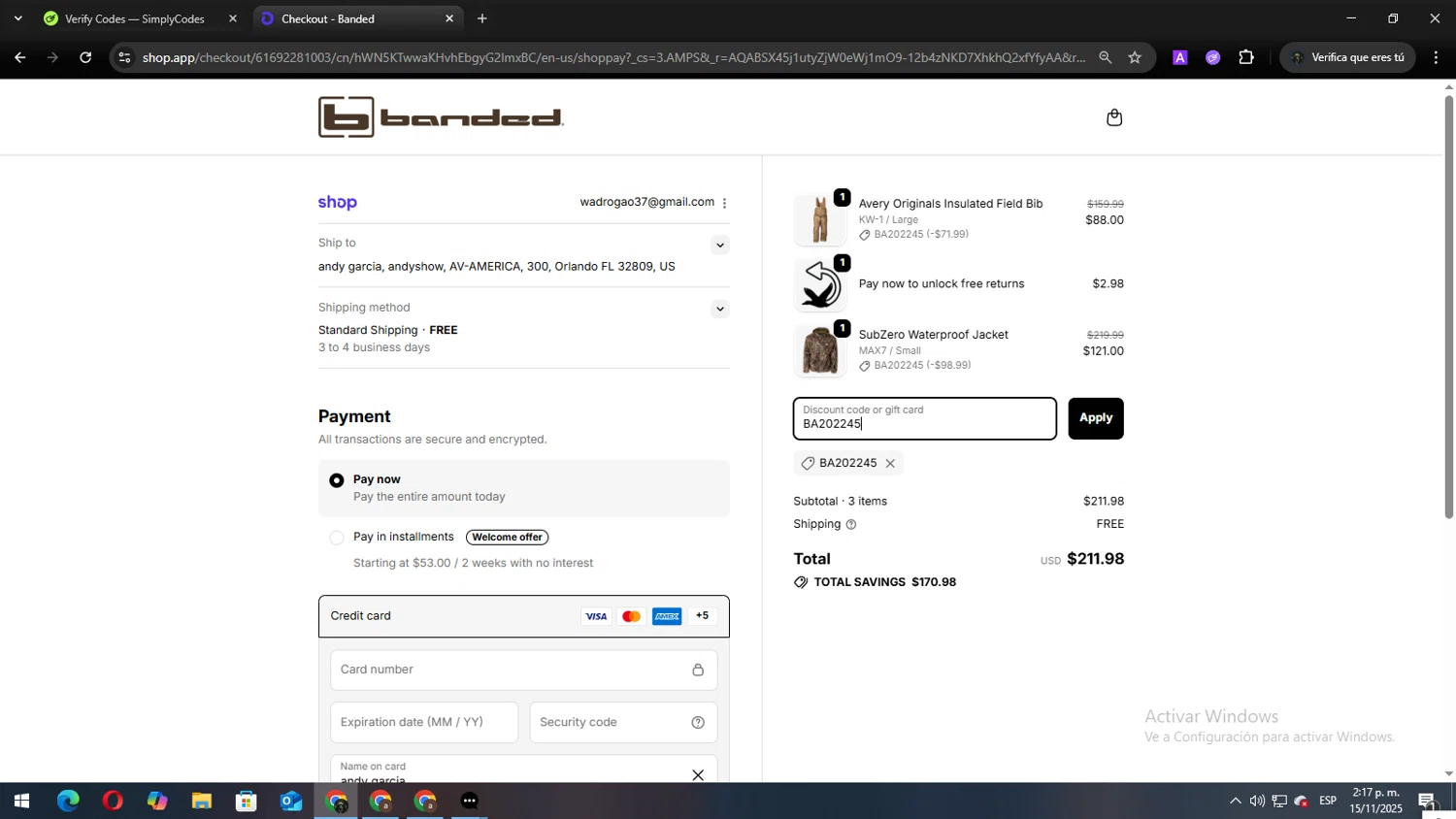Close the Checkout - Banded tab
Image resolution: width=1456 pixels, height=819 pixels.
point(449,18)
